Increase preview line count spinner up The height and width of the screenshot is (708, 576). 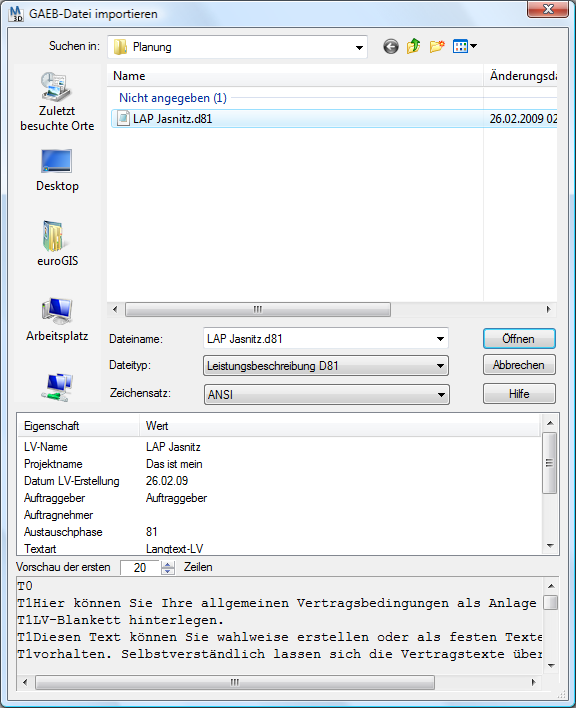click(167, 564)
